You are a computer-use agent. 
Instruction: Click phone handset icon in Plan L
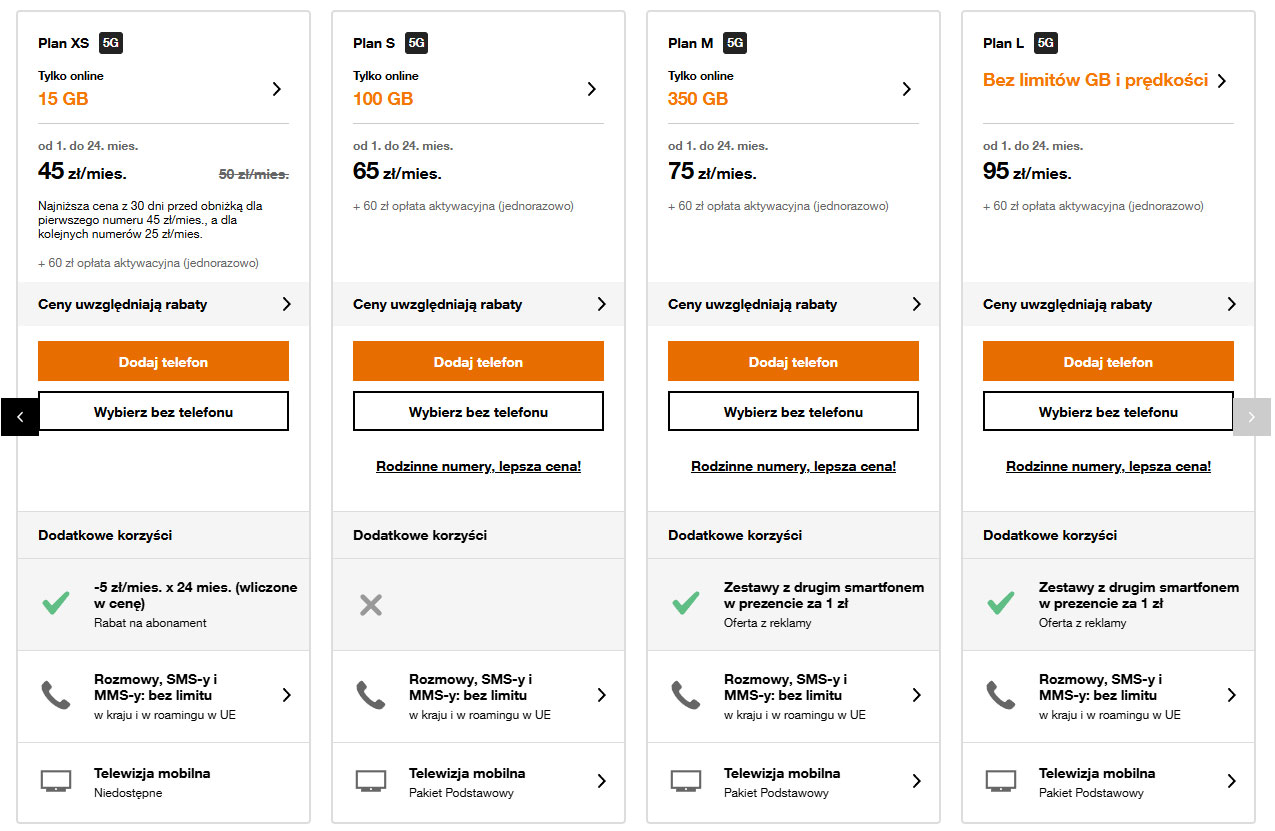pos(1001,695)
